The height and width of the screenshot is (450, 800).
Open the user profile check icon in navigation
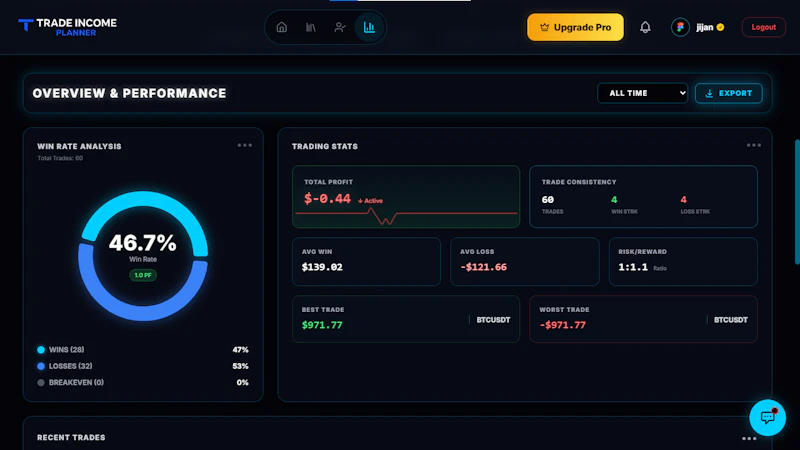pos(340,27)
